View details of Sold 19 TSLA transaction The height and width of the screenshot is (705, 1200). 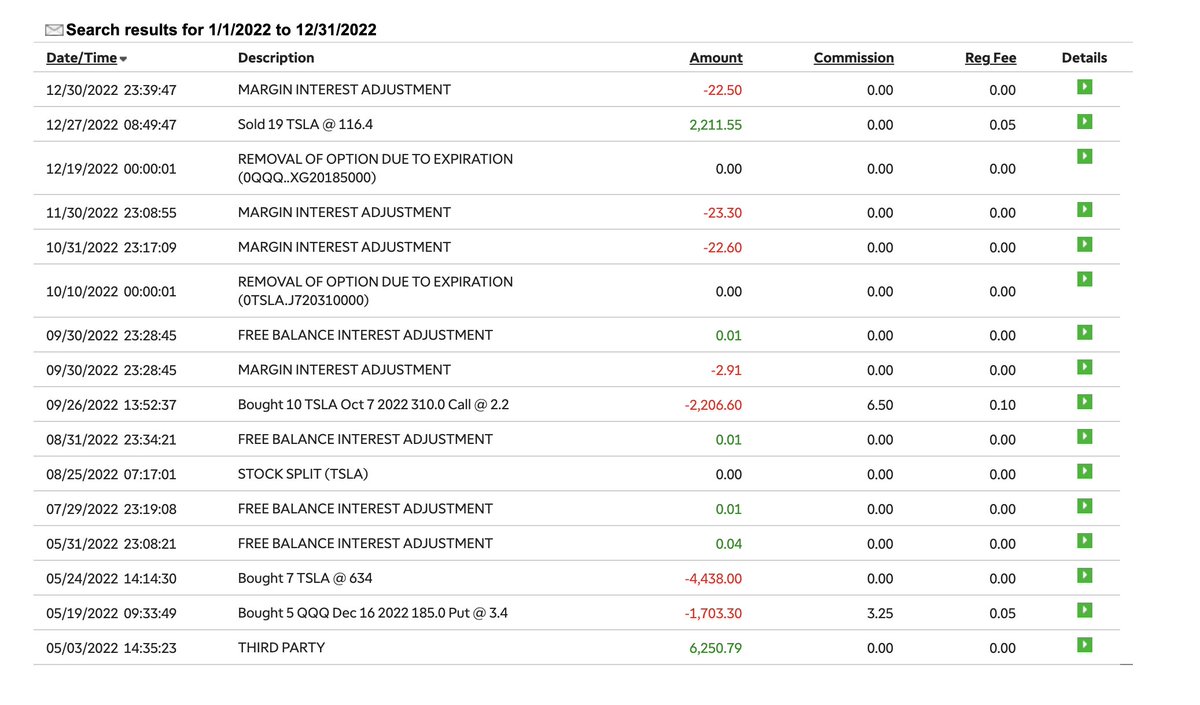(x=1085, y=122)
